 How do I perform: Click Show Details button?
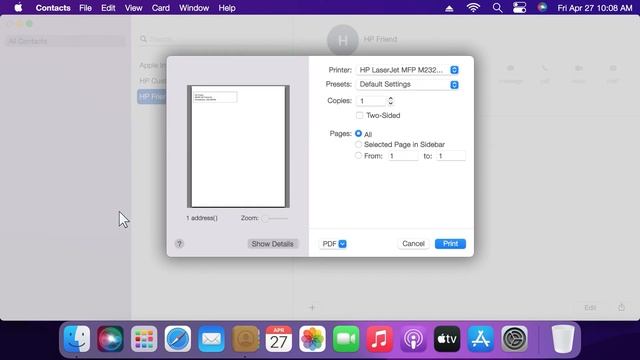(272, 244)
